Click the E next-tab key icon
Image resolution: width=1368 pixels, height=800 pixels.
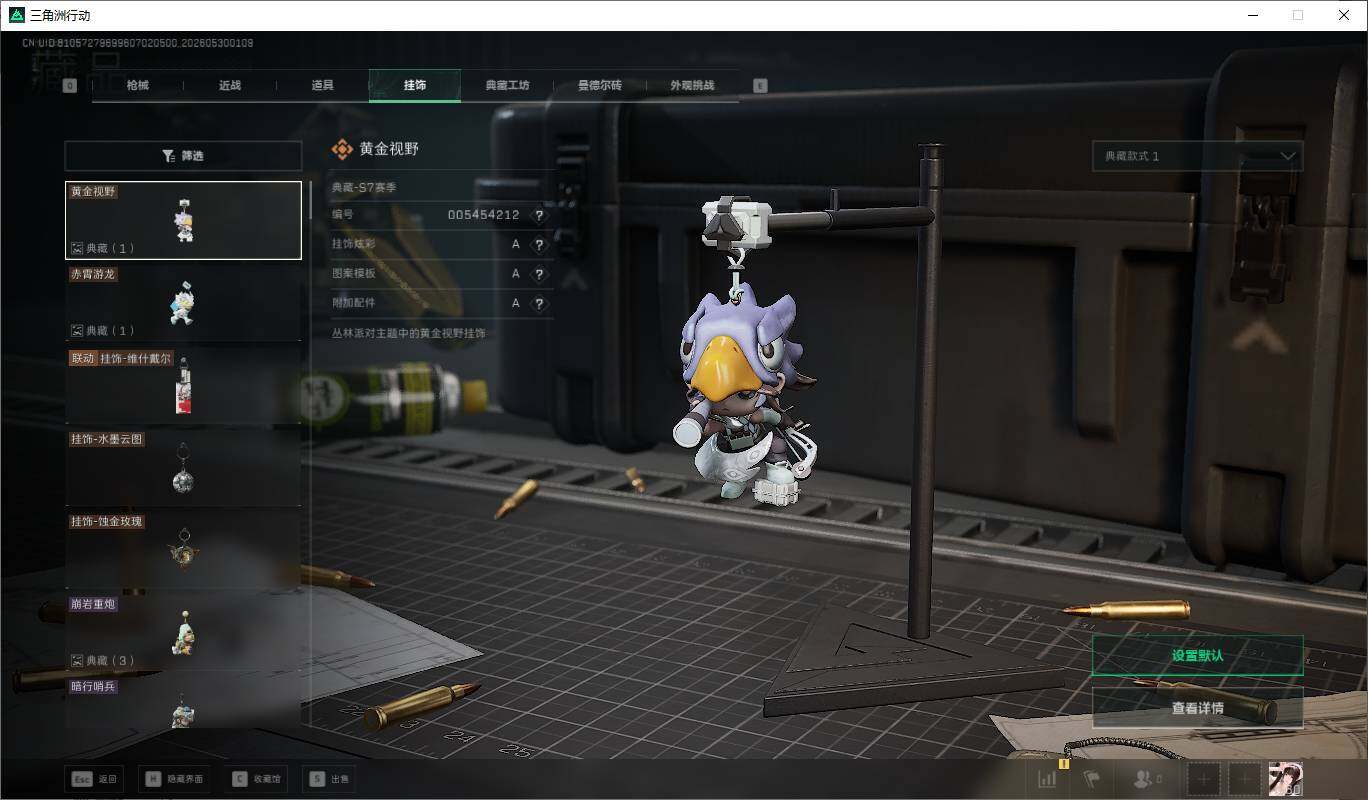coord(760,86)
